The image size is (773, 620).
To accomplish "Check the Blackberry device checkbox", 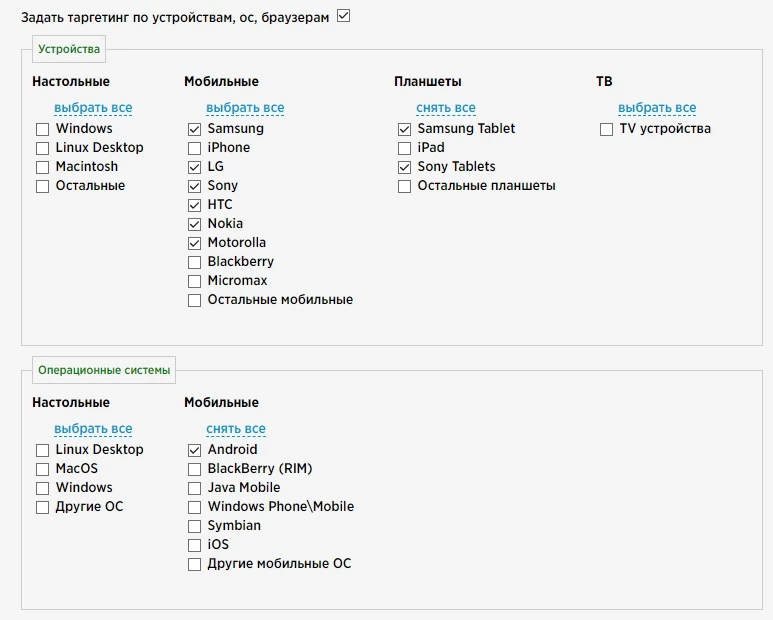I will (194, 262).
